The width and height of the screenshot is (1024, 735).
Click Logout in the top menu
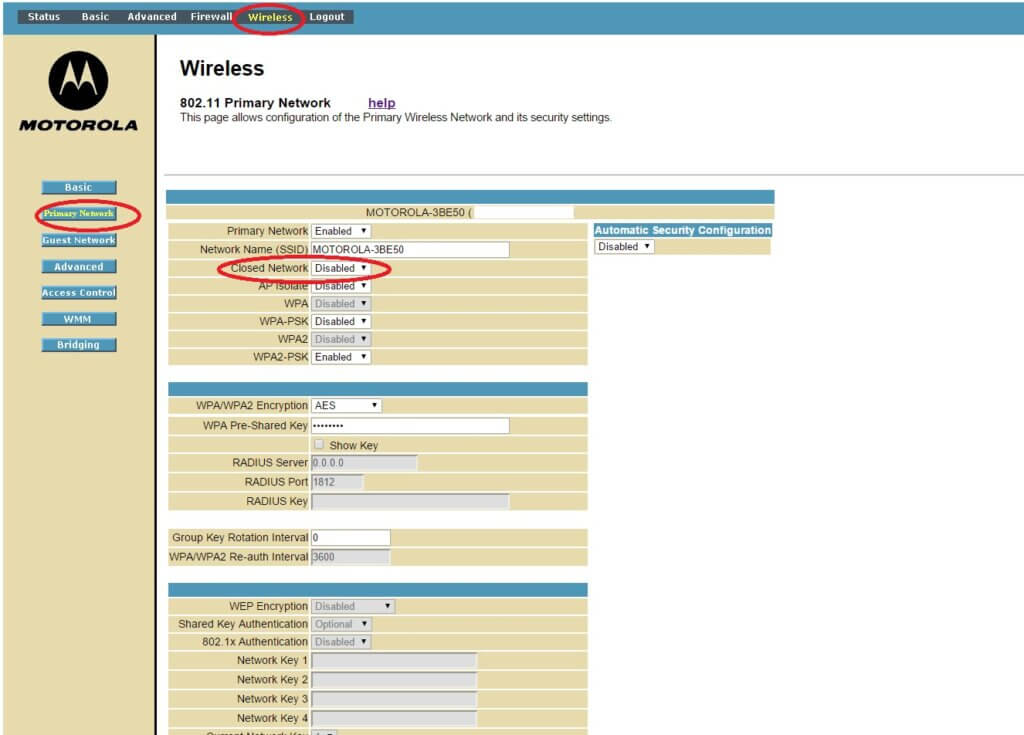coord(327,16)
